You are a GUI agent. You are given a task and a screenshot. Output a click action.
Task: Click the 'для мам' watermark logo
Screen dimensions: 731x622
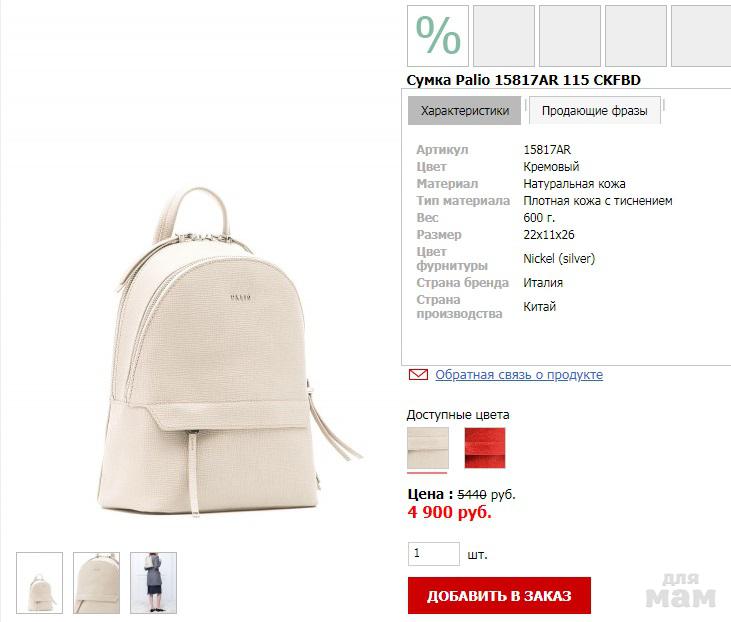point(681,590)
